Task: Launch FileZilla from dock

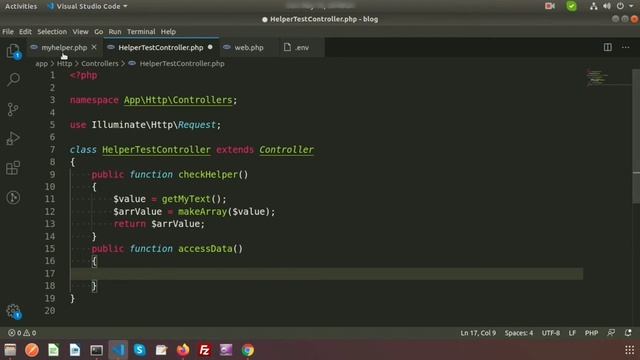Action: click(x=204, y=350)
